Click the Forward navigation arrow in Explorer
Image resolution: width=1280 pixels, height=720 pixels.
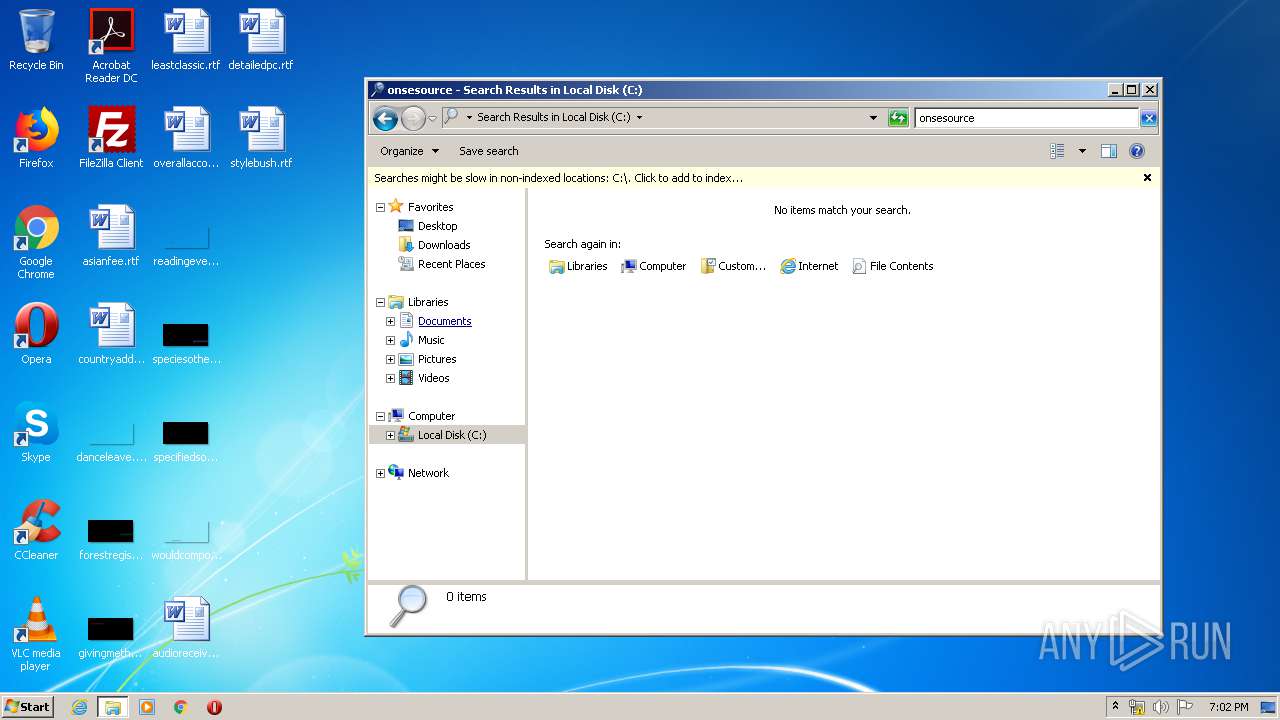(413, 118)
